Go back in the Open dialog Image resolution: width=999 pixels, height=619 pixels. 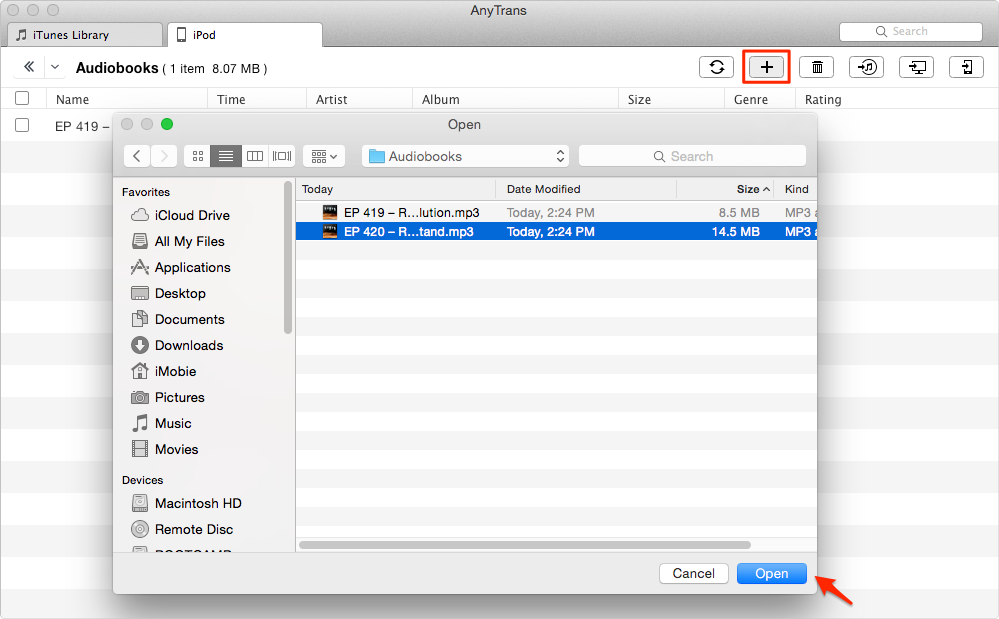point(137,156)
